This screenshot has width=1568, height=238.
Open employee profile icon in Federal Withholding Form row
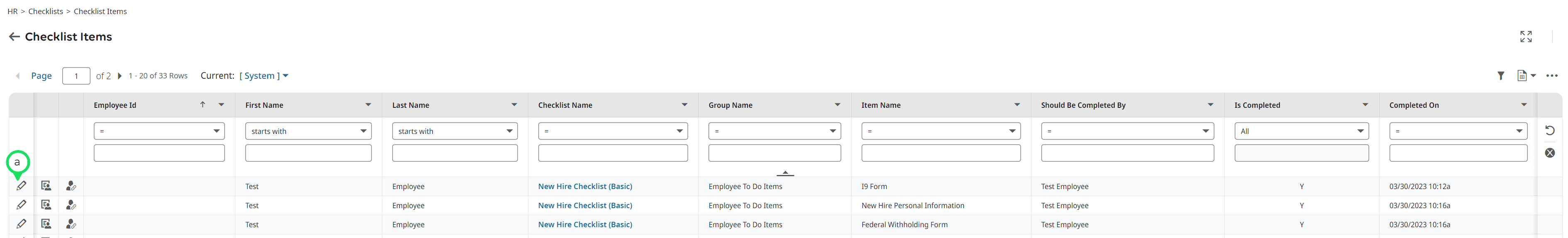click(x=71, y=224)
